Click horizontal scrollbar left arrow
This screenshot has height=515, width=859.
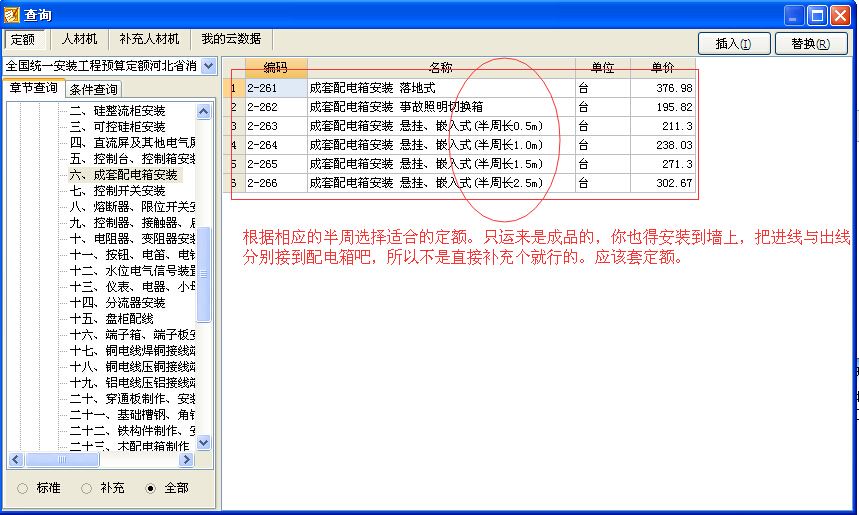point(16,460)
